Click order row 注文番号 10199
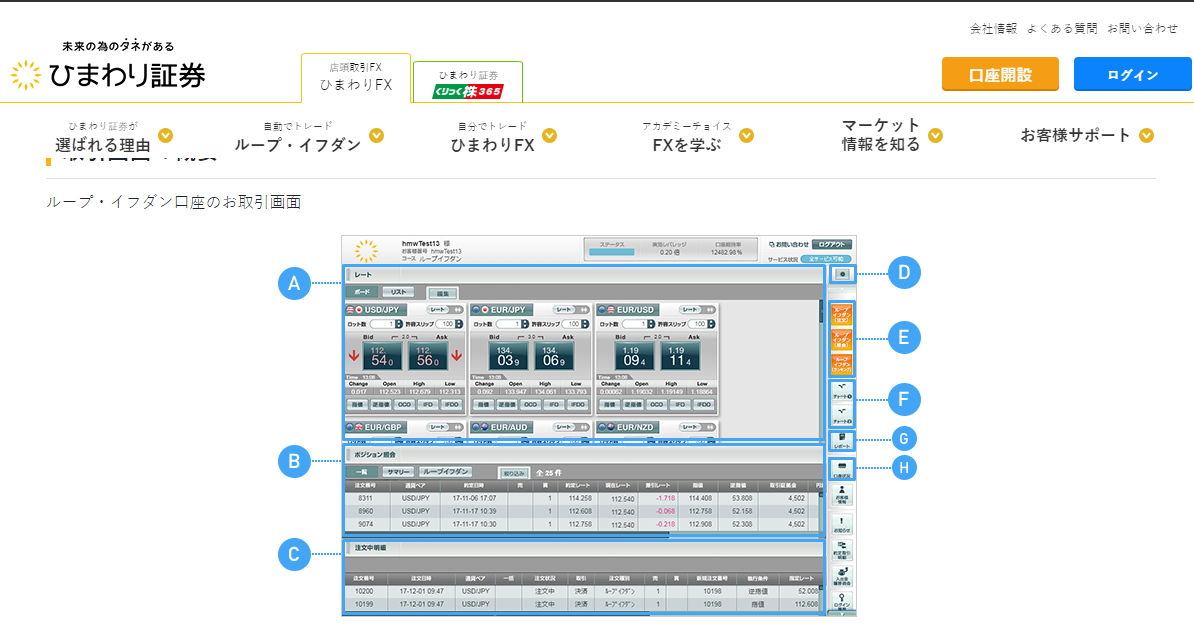Image resolution: width=1194 pixels, height=628 pixels. [x=583, y=604]
